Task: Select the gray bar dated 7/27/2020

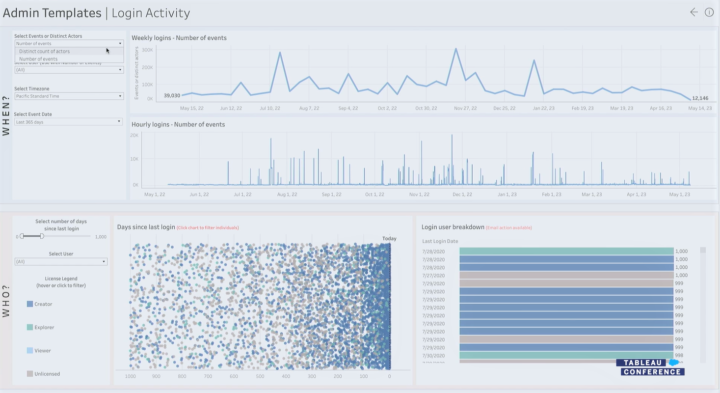Action: 566,275
